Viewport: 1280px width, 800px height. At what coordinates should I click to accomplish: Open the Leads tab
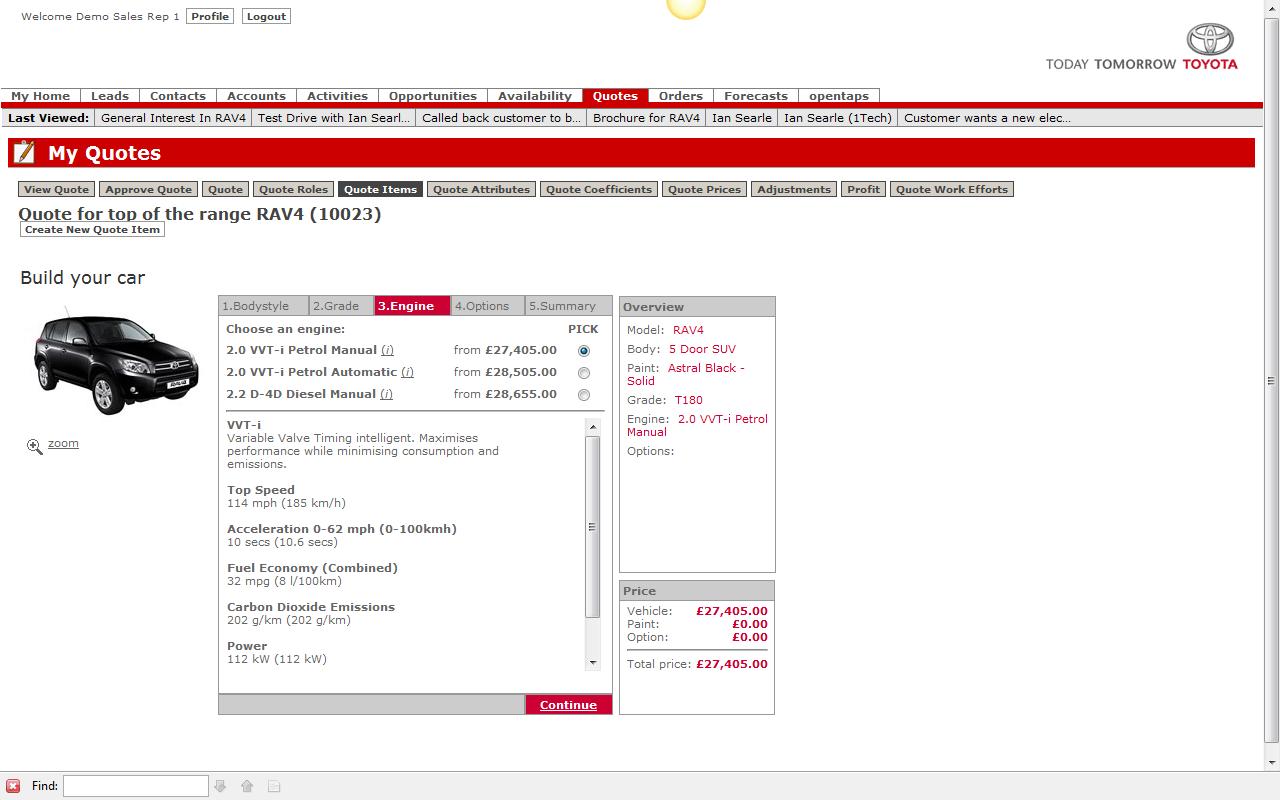point(110,96)
